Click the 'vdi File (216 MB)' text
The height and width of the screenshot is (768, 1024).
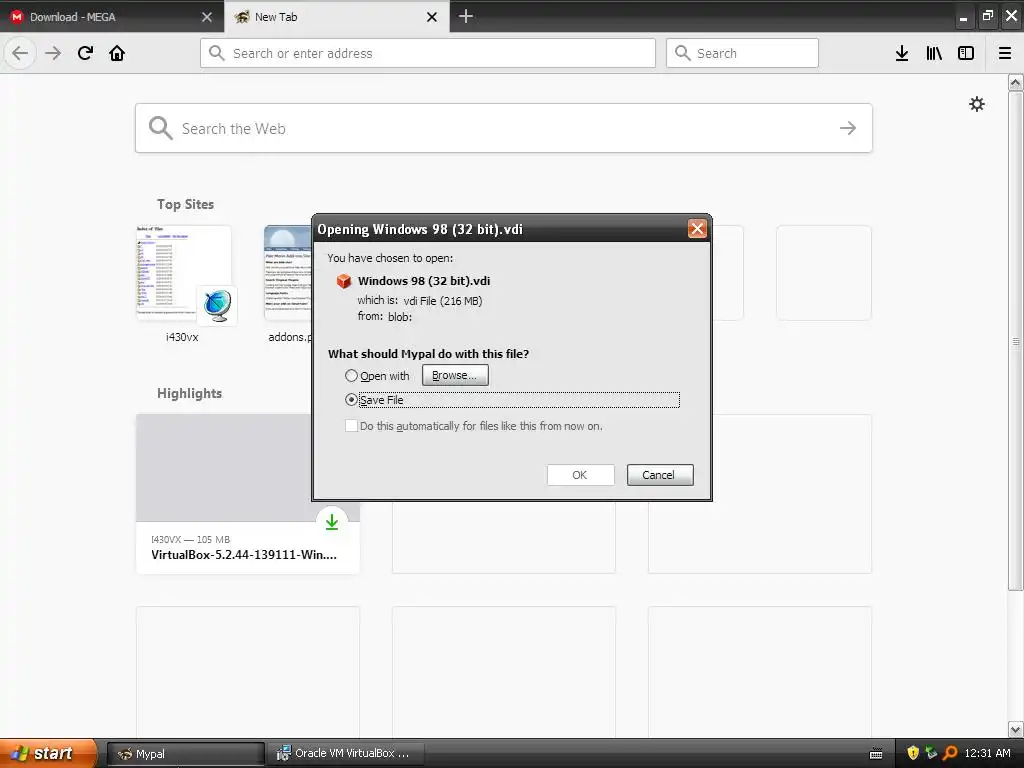[x=443, y=300]
